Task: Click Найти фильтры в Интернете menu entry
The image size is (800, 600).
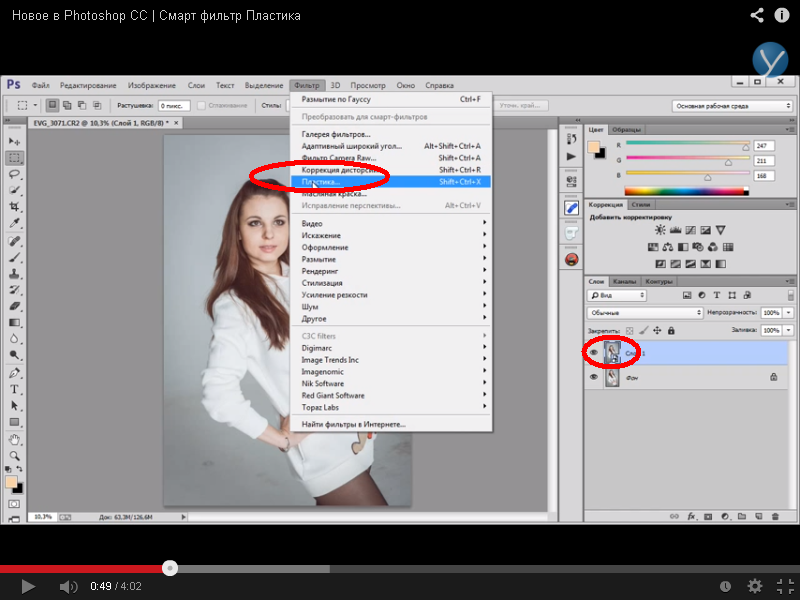Action: click(x=354, y=424)
